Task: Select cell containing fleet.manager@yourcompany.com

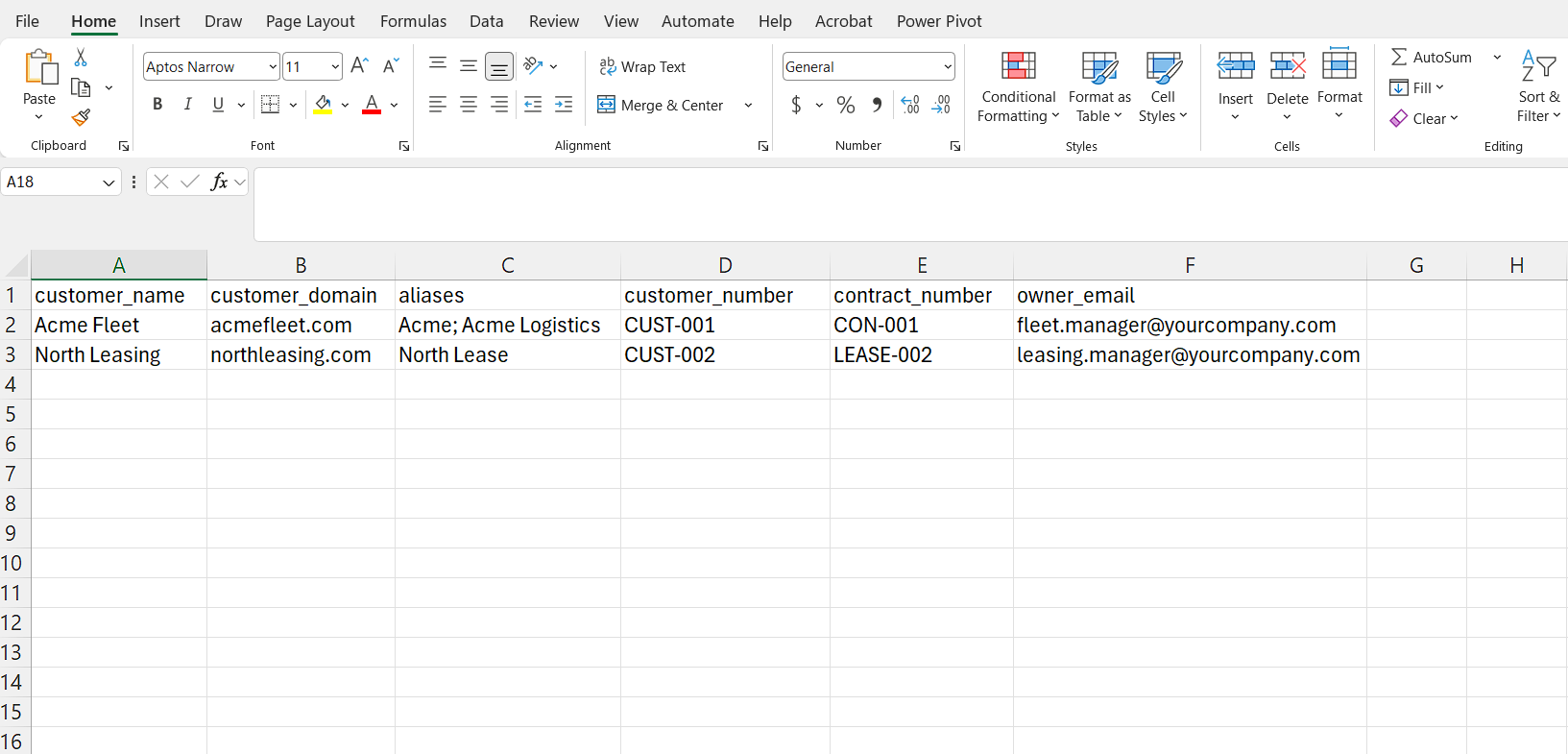Action: pyautogui.click(x=1190, y=325)
